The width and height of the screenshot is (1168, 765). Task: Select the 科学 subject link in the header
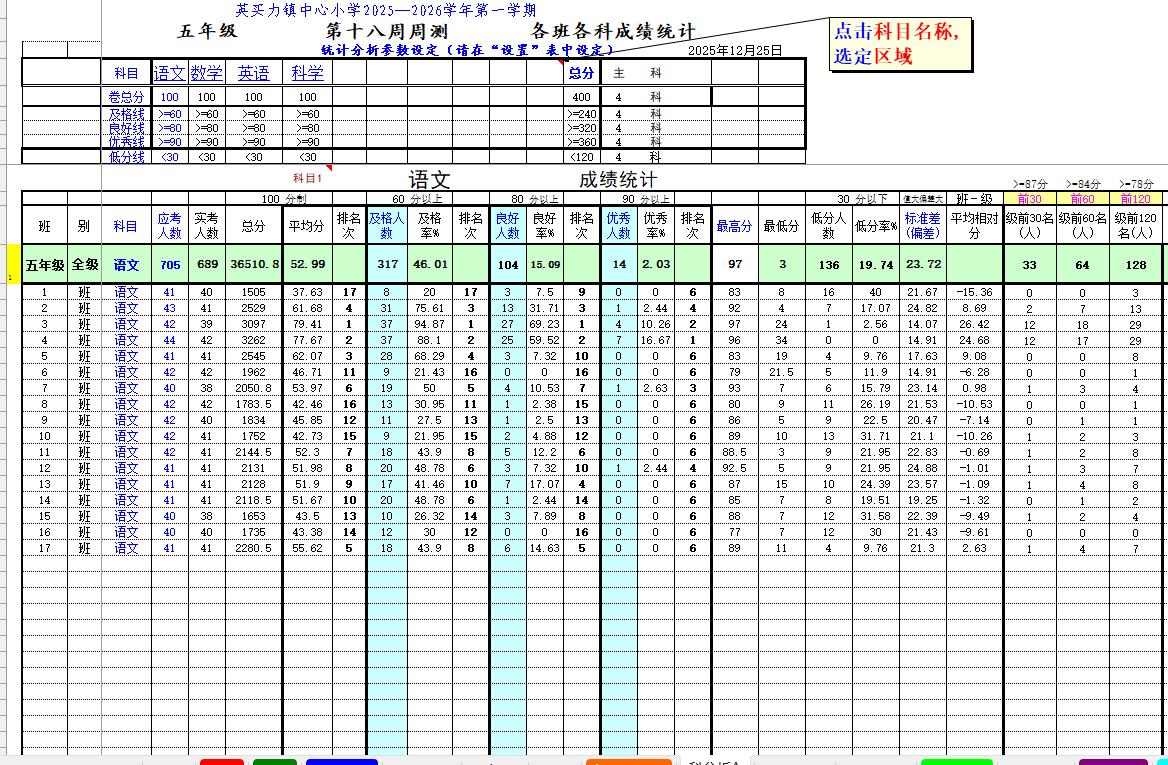307,73
